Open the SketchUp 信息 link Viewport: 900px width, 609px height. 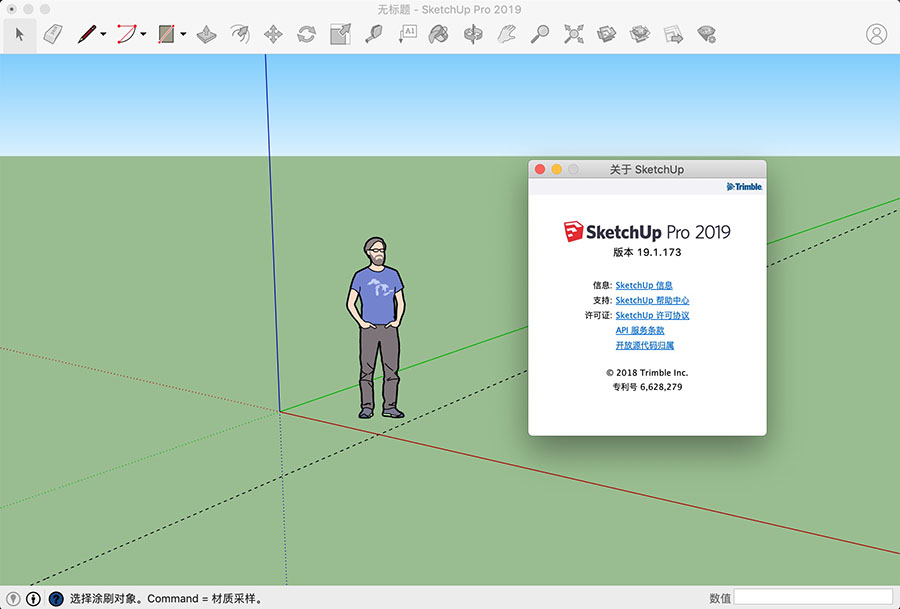[x=643, y=285]
